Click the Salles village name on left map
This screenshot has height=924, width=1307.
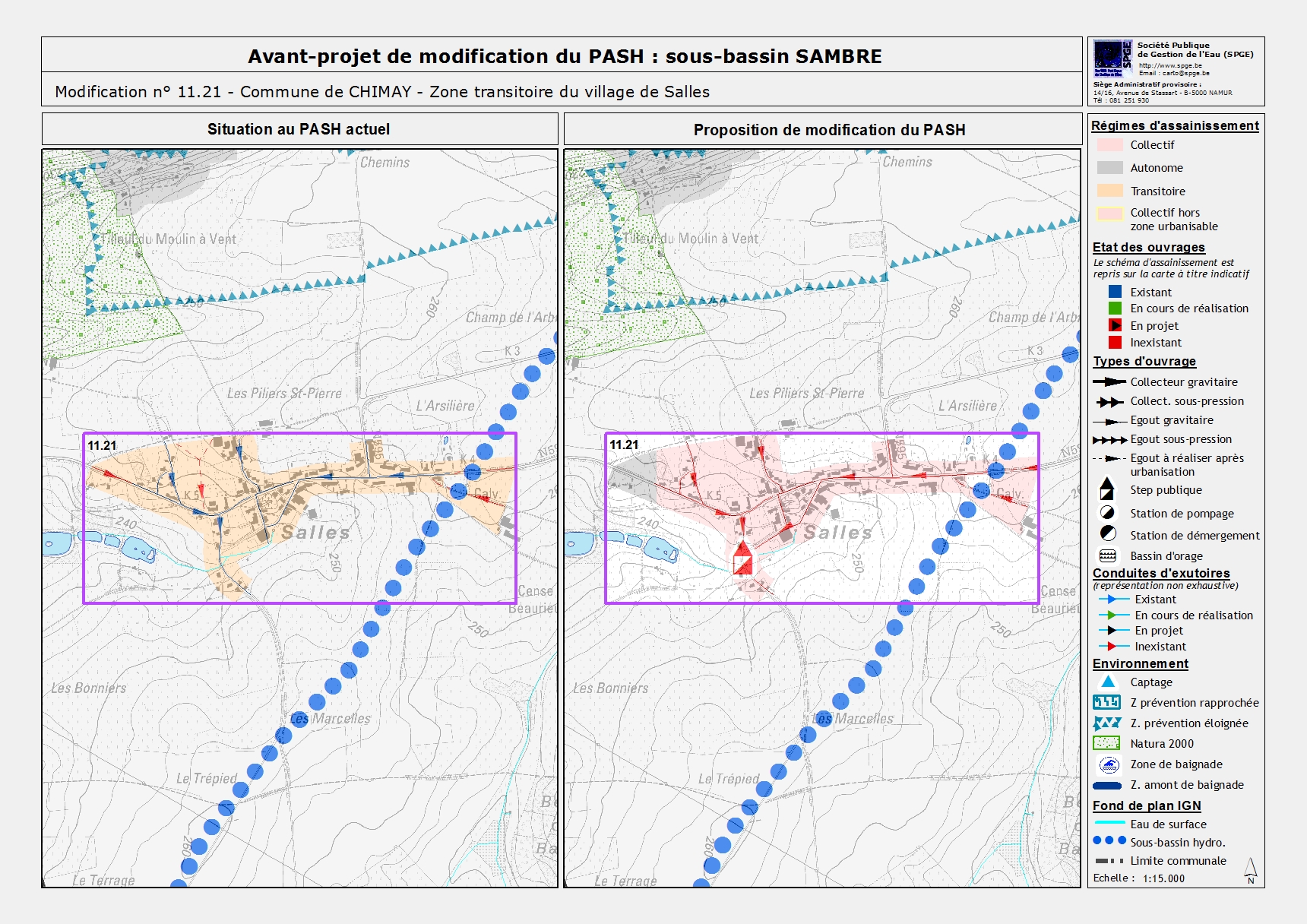coord(315,532)
